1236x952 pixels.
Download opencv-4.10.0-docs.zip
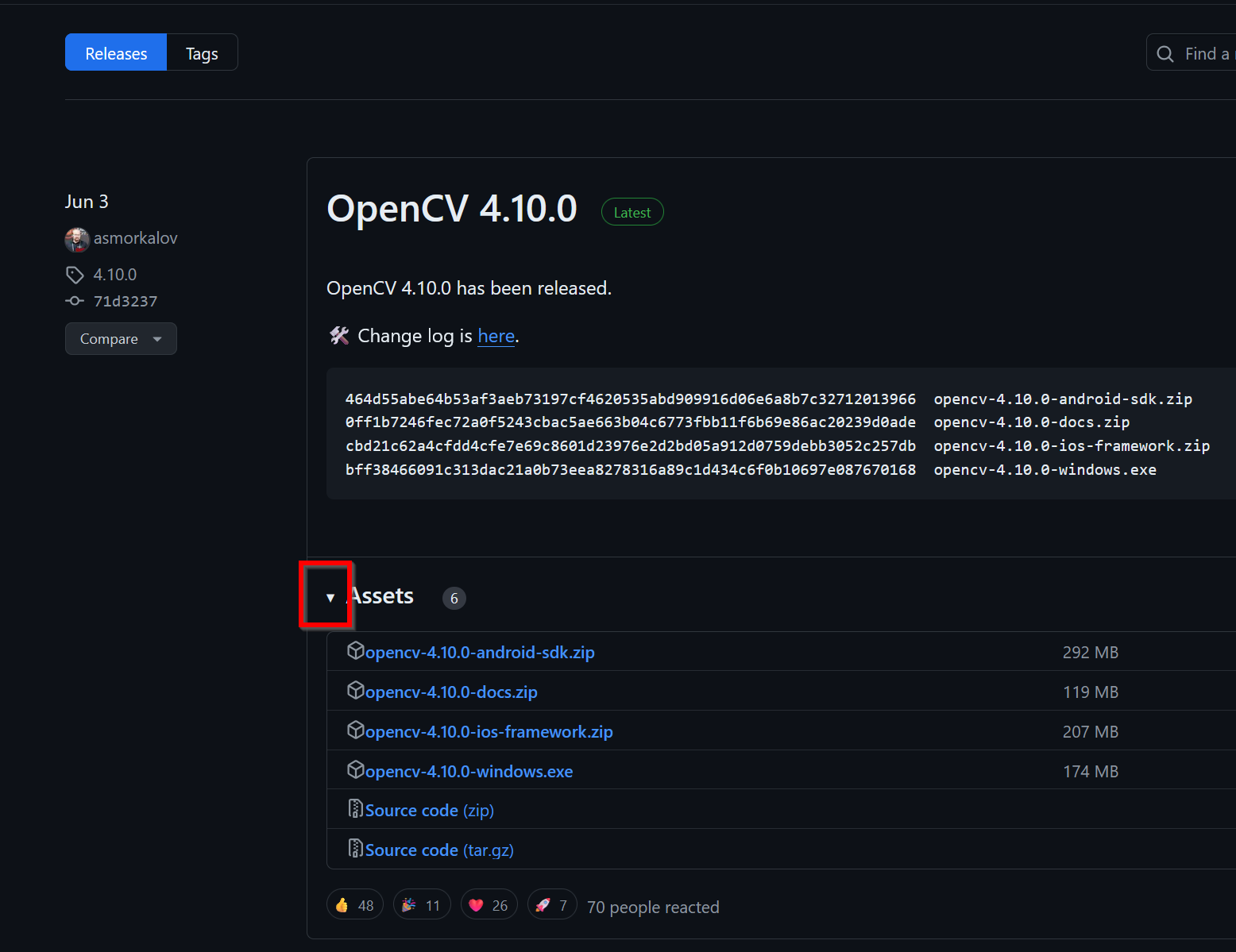point(451,692)
